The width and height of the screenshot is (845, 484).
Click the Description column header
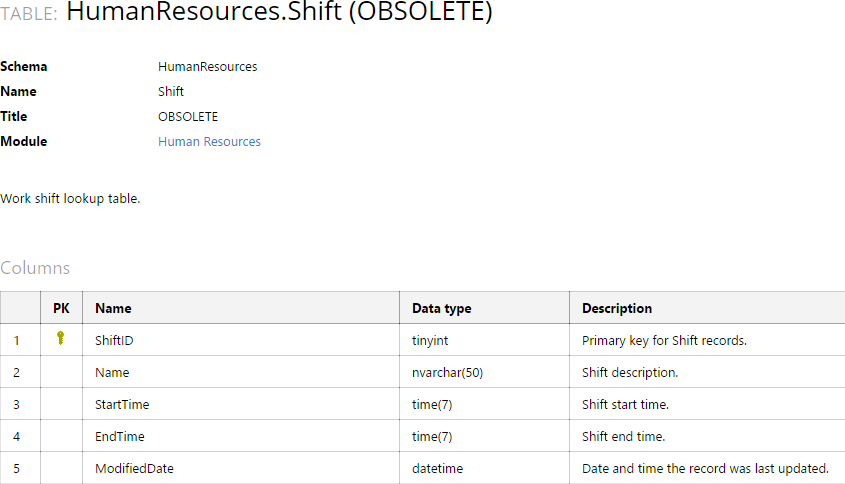(617, 308)
